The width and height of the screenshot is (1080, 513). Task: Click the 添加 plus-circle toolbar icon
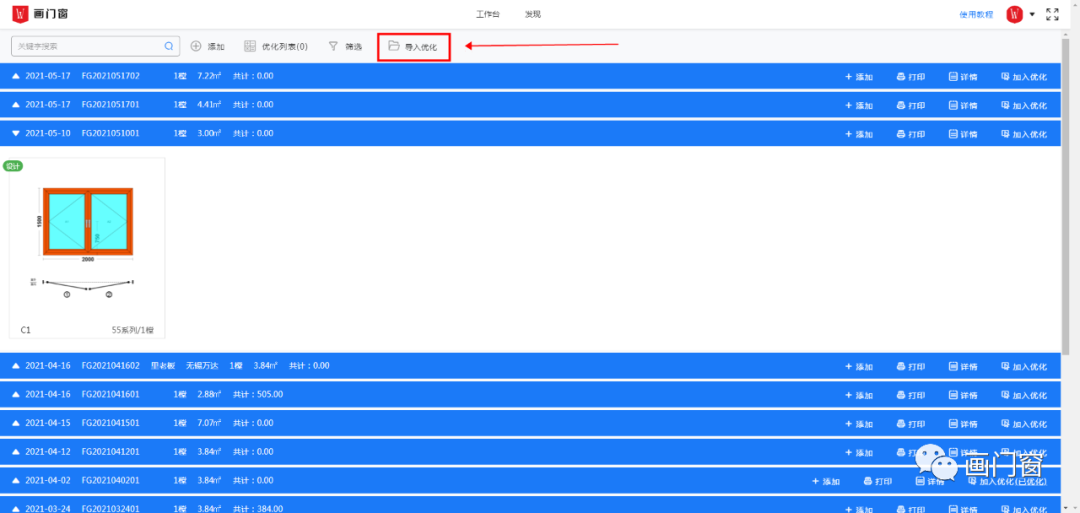pyautogui.click(x=196, y=46)
